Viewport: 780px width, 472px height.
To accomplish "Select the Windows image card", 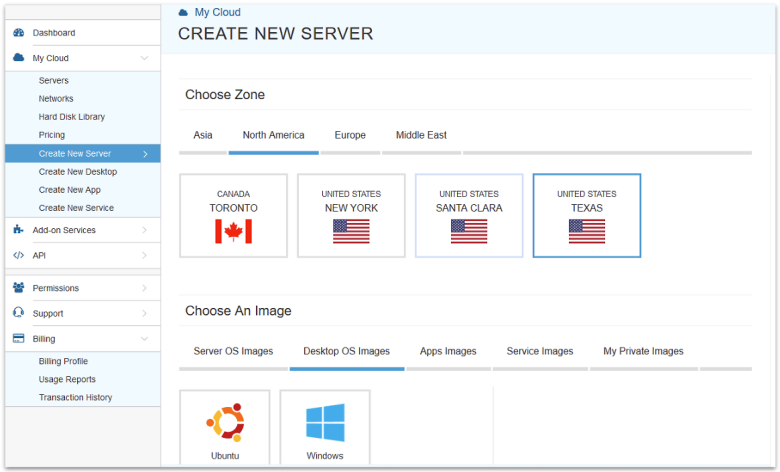I will click(x=325, y=427).
